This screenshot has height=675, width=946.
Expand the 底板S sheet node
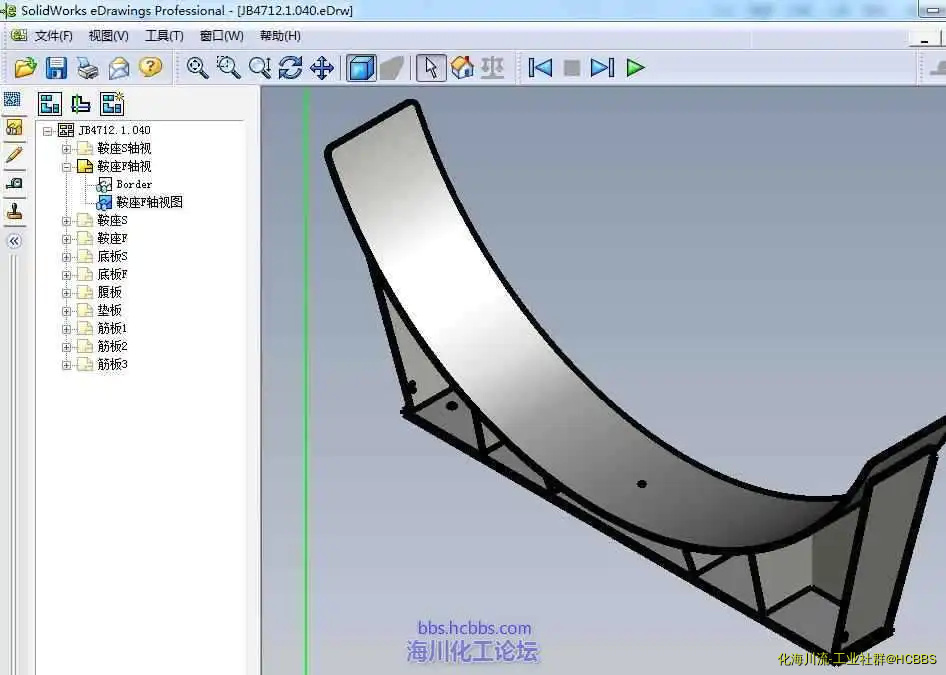point(67,257)
